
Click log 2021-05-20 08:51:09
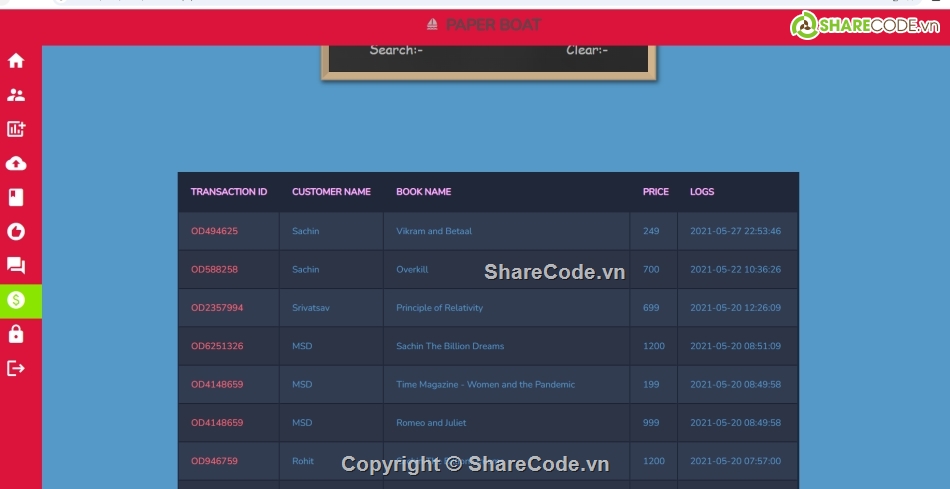[x=736, y=346]
